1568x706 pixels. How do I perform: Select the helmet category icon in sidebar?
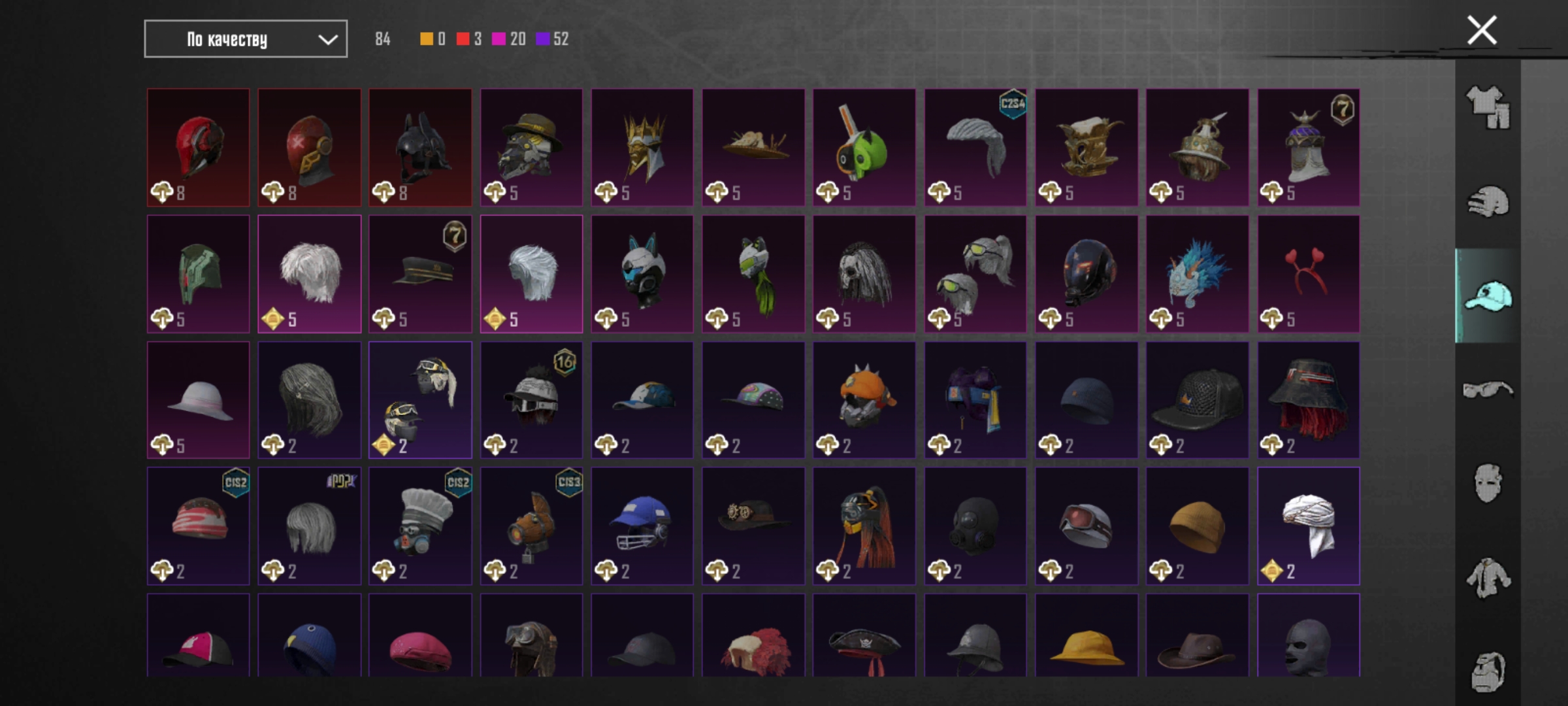[1488, 202]
